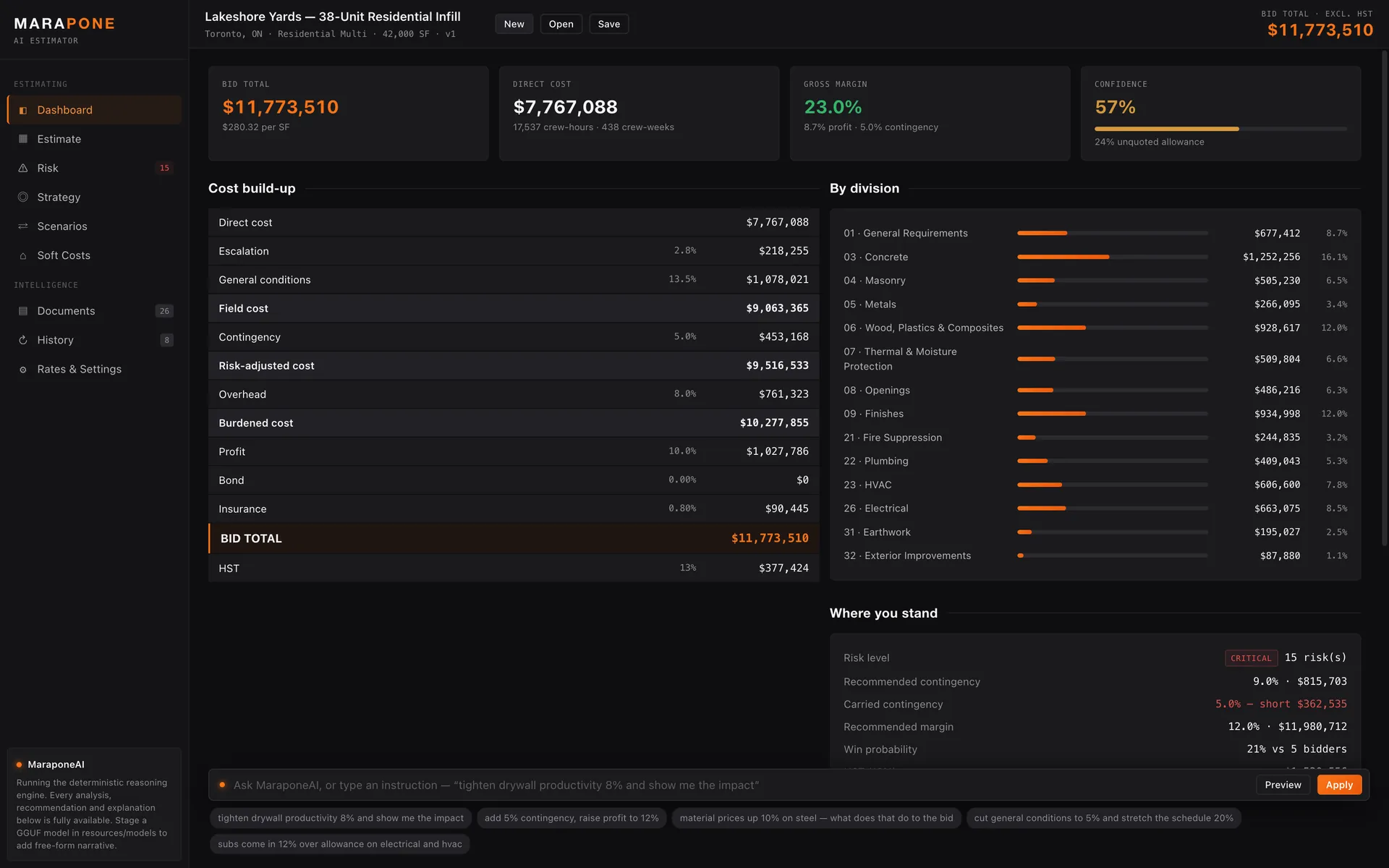
Task: Select the 'cut general conditions to 5%' chip
Action: click(x=1103, y=818)
